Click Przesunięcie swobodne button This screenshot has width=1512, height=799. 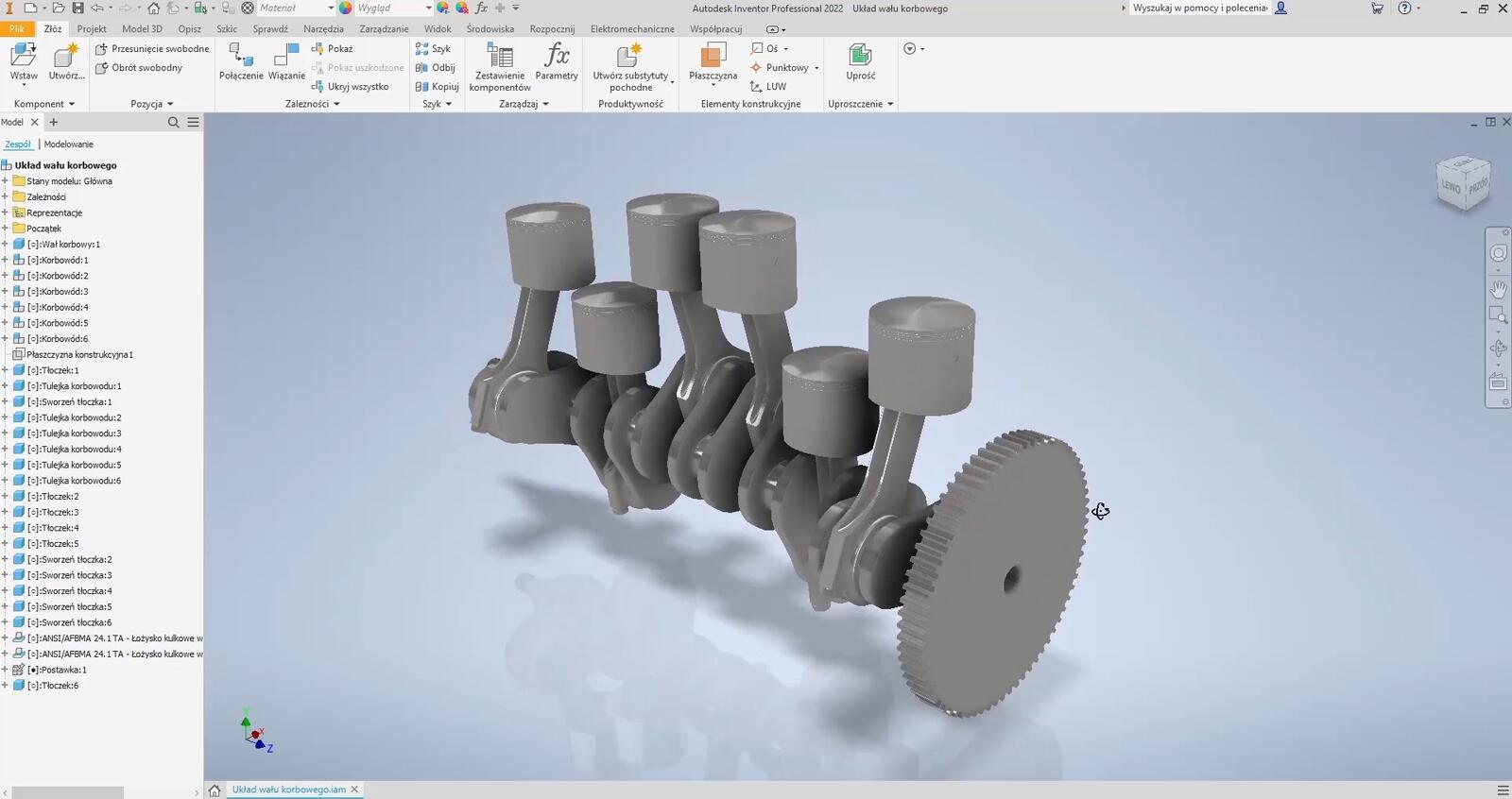(x=153, y=49)
